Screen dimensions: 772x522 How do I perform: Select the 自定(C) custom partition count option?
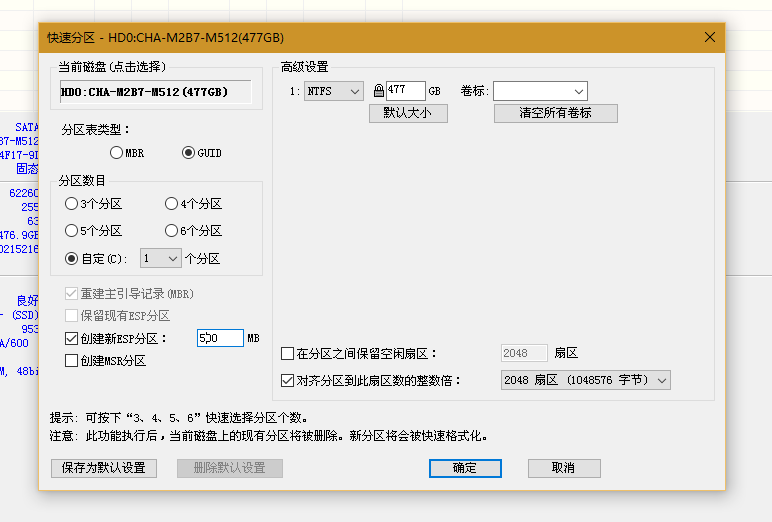click(71, 259)
